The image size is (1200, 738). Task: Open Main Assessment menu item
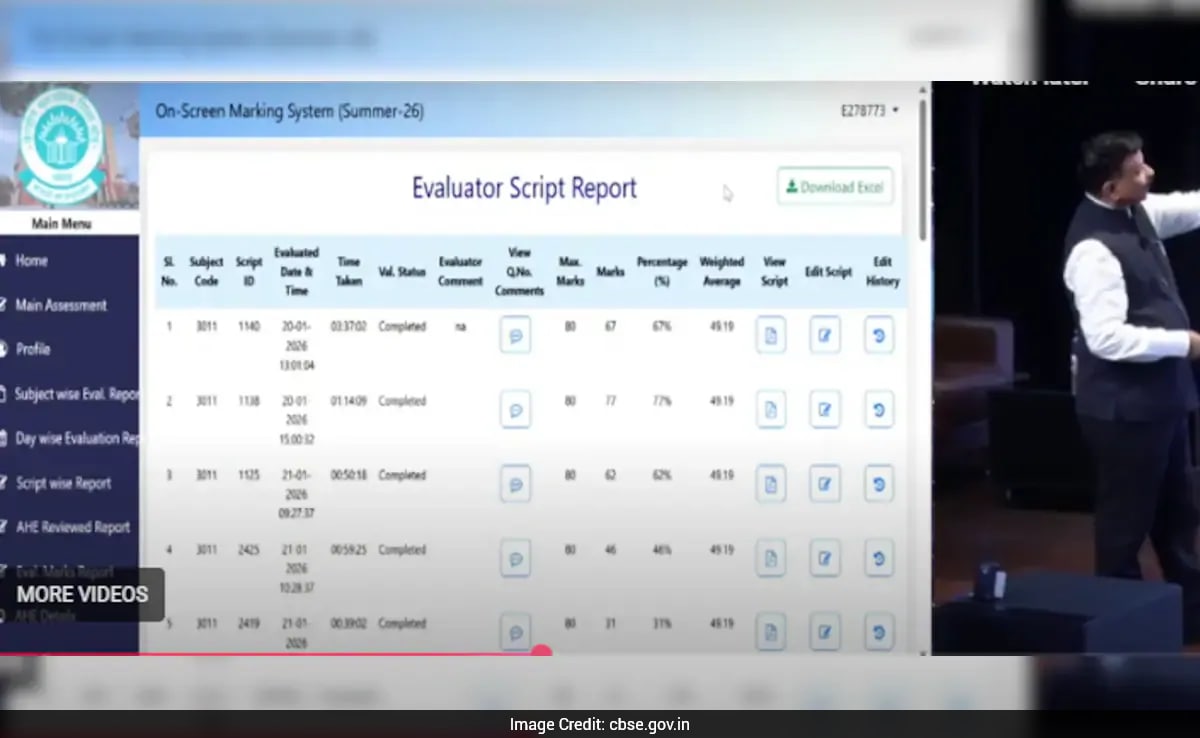[x=60, y=305]
